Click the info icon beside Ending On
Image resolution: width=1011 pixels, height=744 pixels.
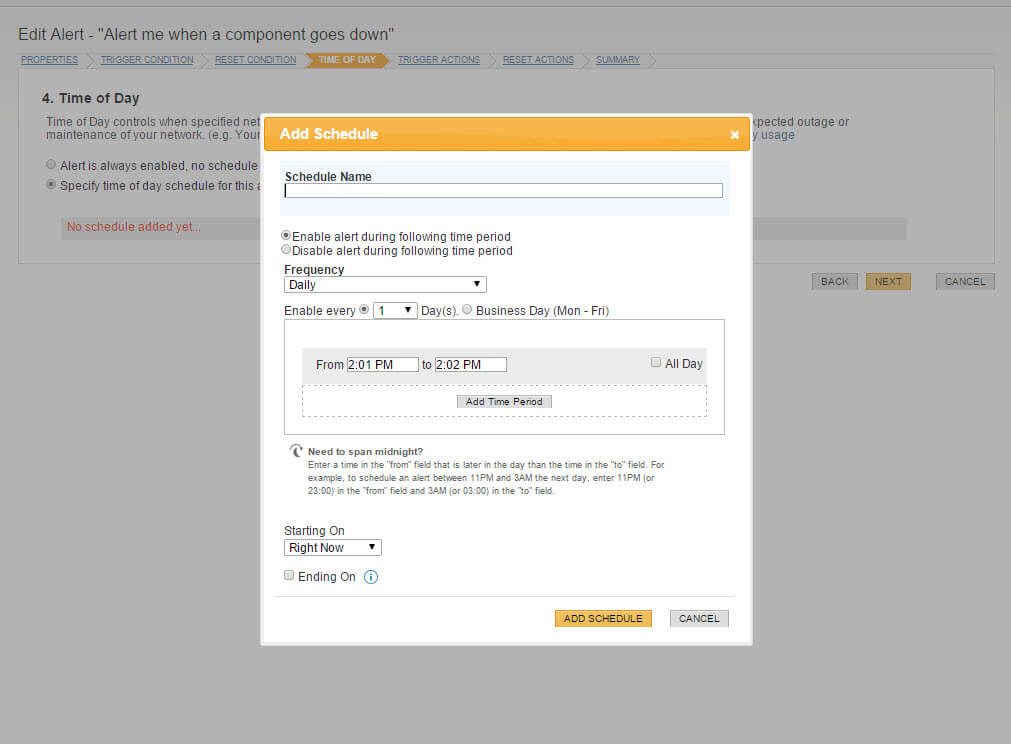pos(371,577)
